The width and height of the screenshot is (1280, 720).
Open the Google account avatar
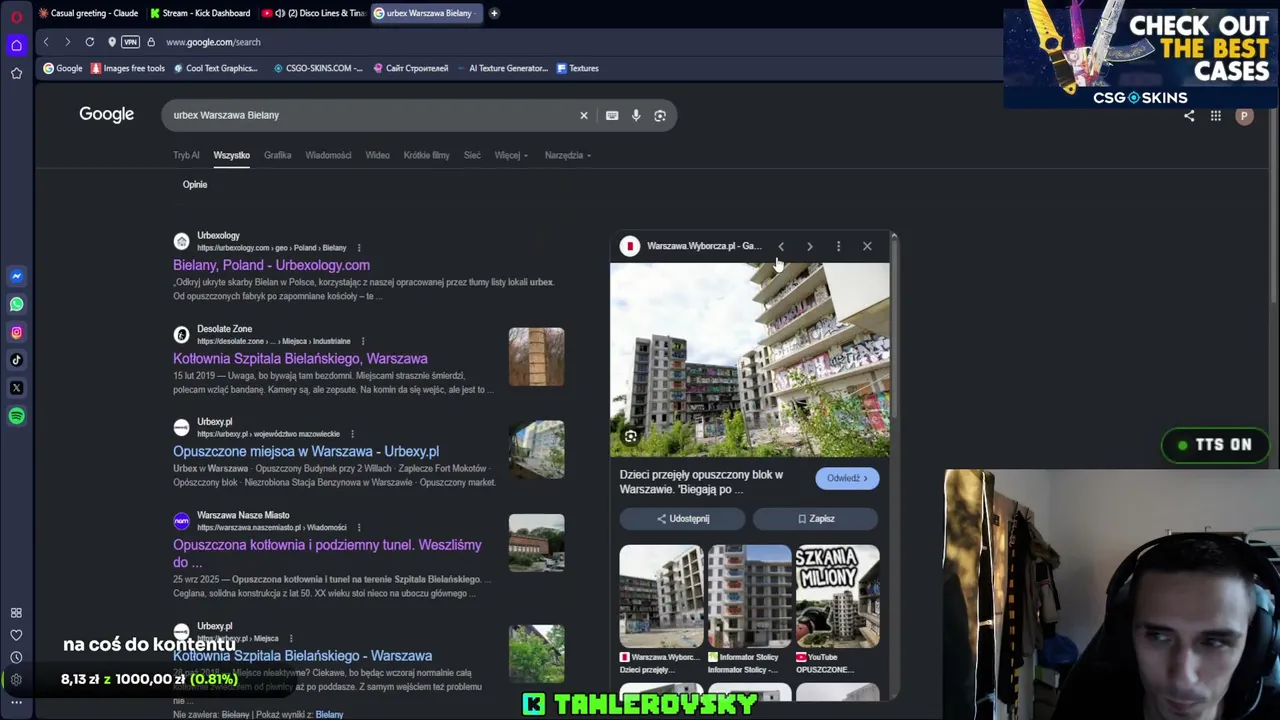pyautogui.click(x=1244, y=116)
